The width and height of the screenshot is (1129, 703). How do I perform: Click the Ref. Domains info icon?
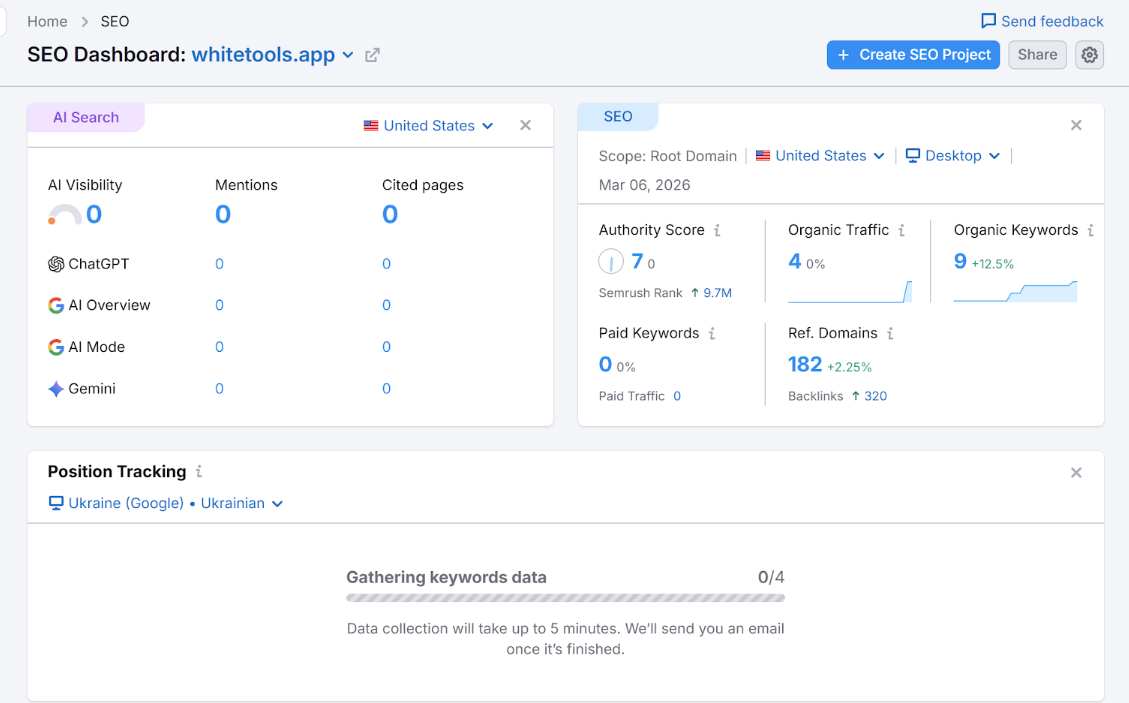pyautogui.click(x=890, y=333)
